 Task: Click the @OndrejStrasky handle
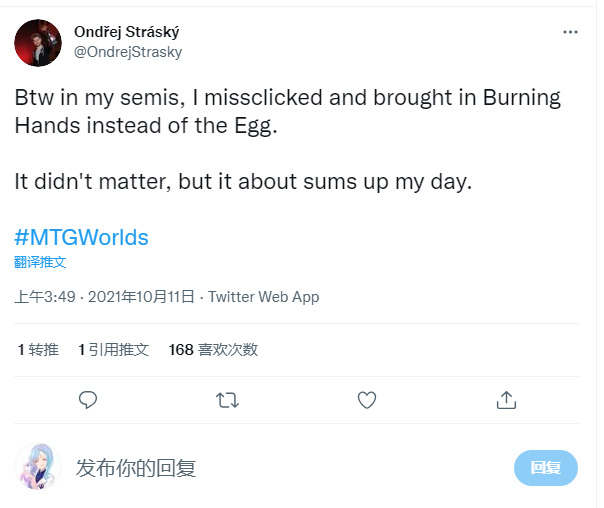pyautogui.click(x=127, y=52)
